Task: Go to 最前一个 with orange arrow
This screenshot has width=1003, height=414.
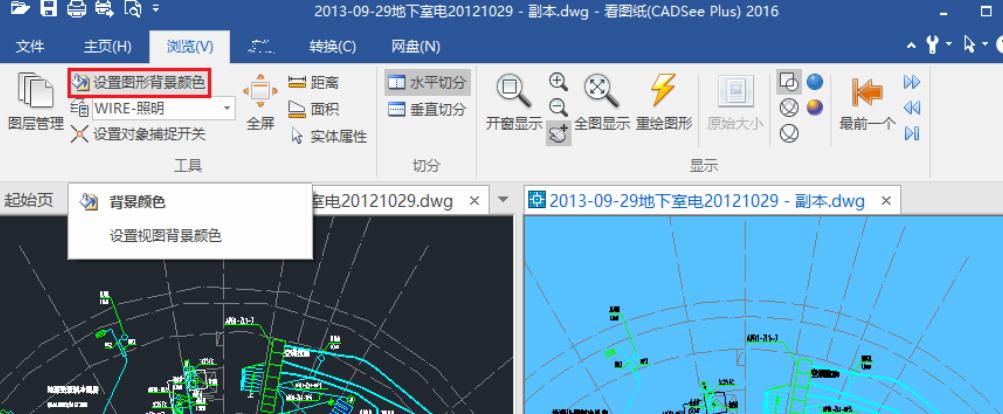Action: tap(867, 101)
